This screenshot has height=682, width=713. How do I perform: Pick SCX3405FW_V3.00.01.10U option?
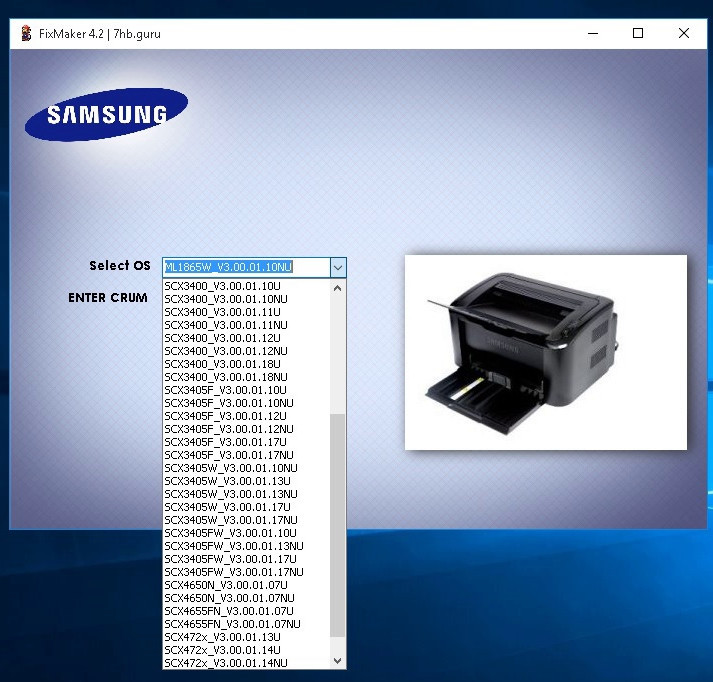[x=246, y=533]
